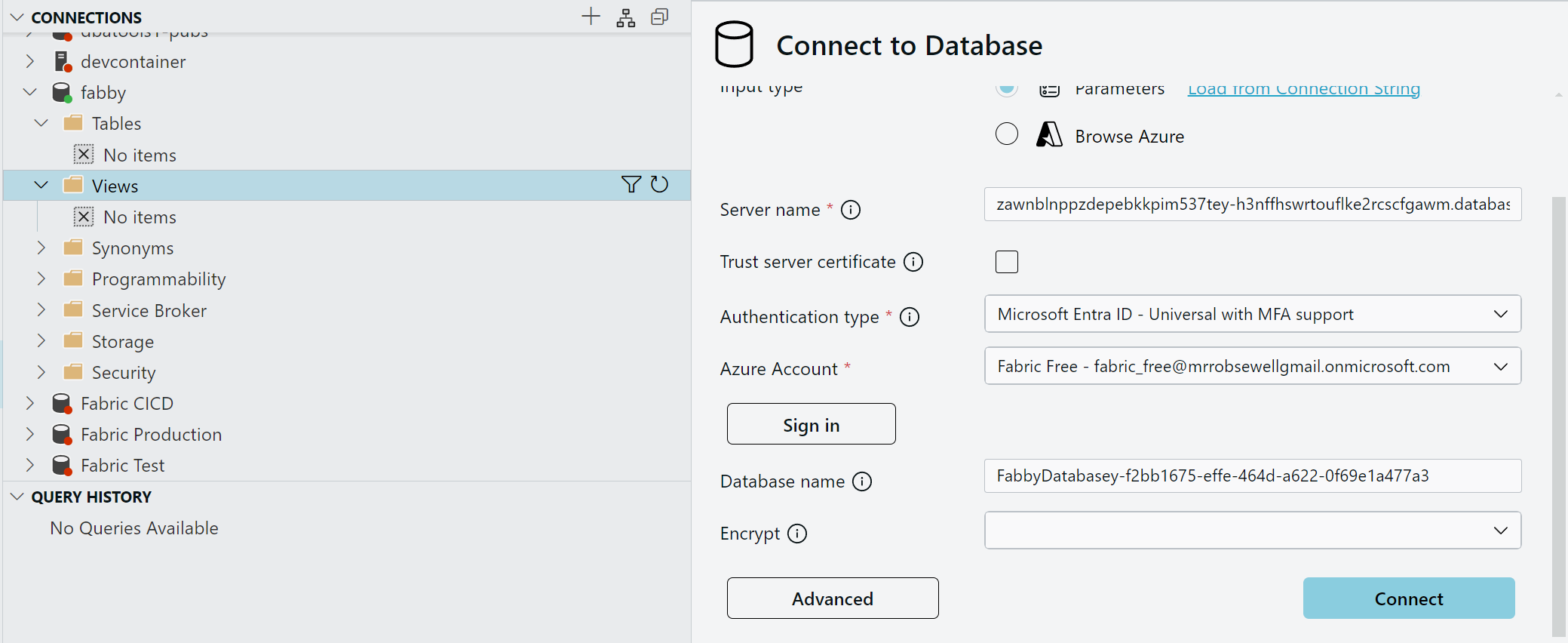1568x643 pixels.
Task: Click the dialog vertical scrollbar
Action: coord(1559,415)
